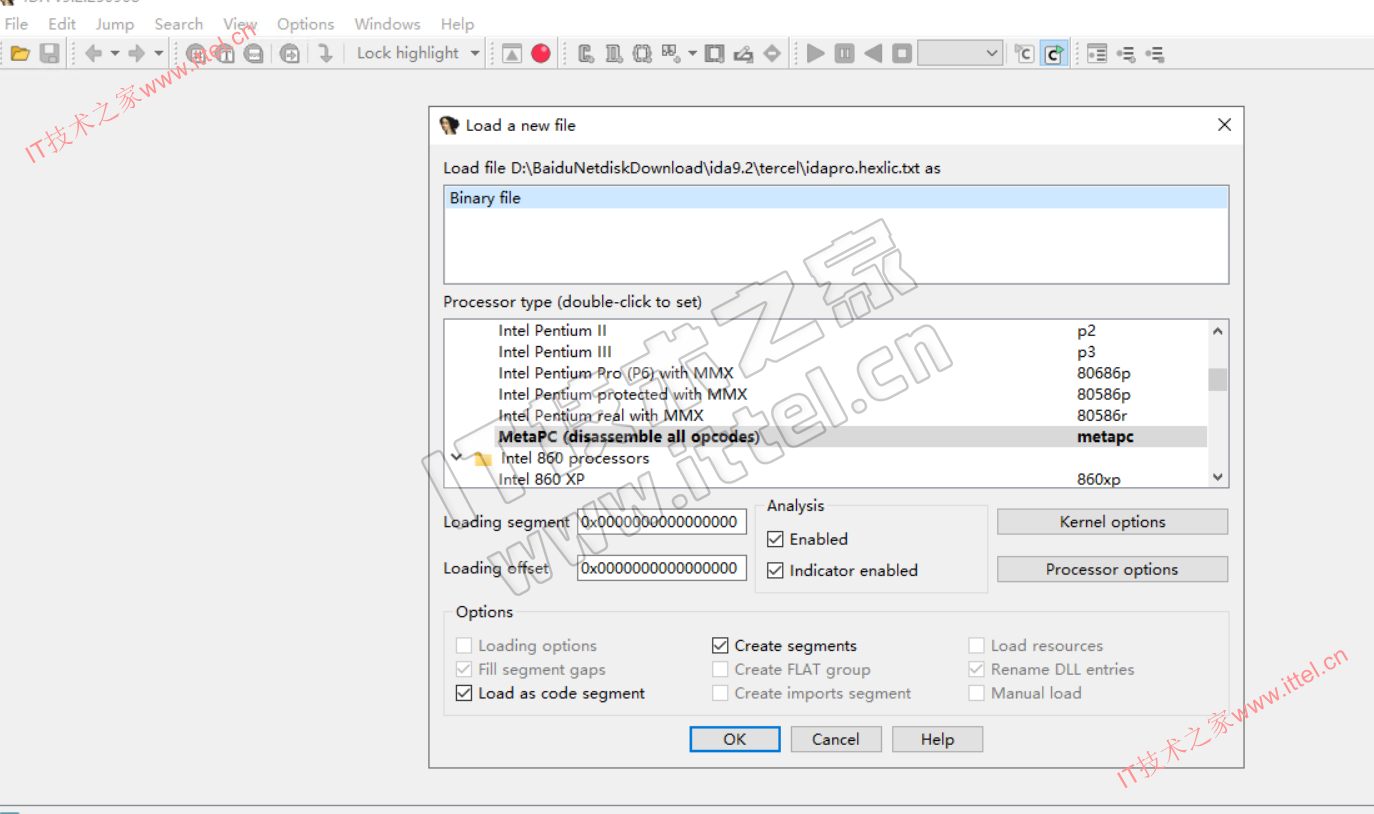Open the Options menu
The image size is (1374, 814).
305,24
